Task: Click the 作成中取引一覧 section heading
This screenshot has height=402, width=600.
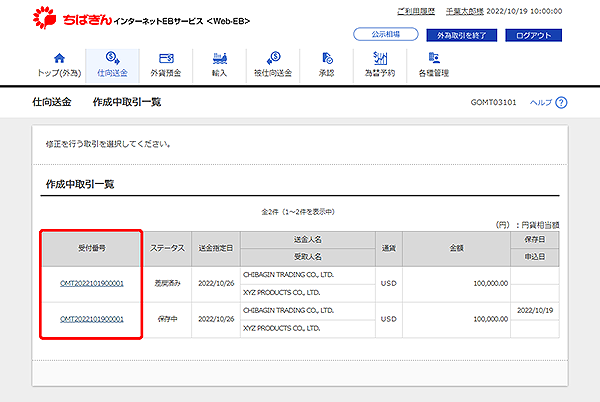Action: pos(80,184)
